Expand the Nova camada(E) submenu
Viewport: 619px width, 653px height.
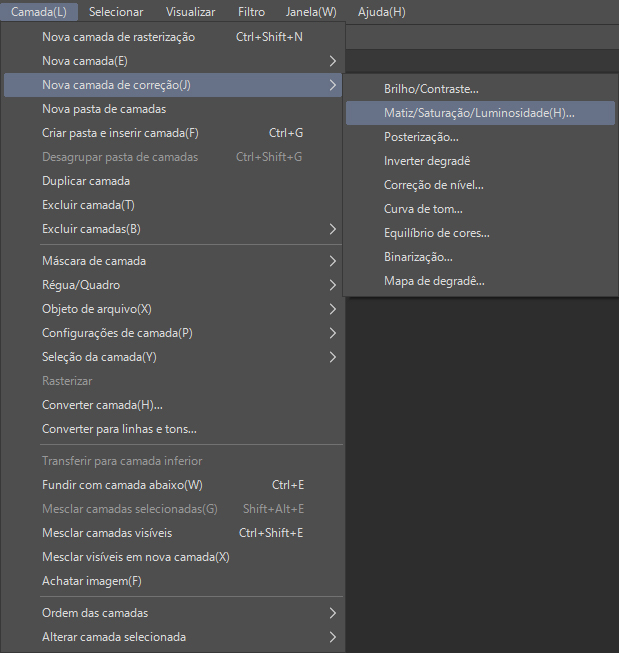click(x=85, y=61)
